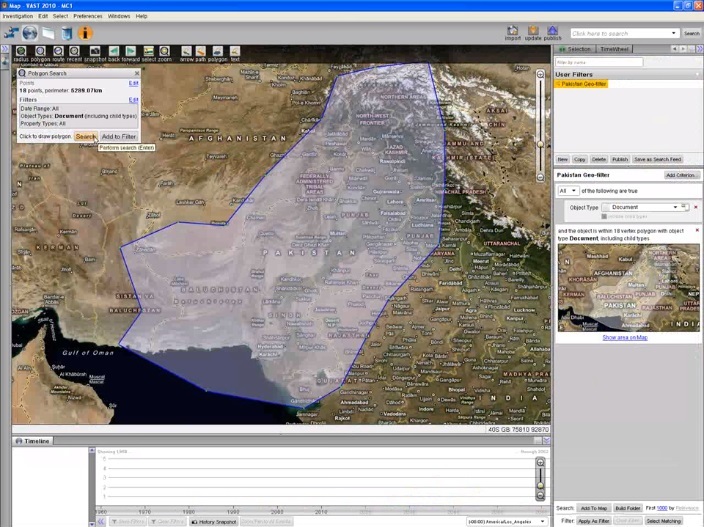Click the import icon
This screenshot has height=527, width=704.
pos(512,31)
